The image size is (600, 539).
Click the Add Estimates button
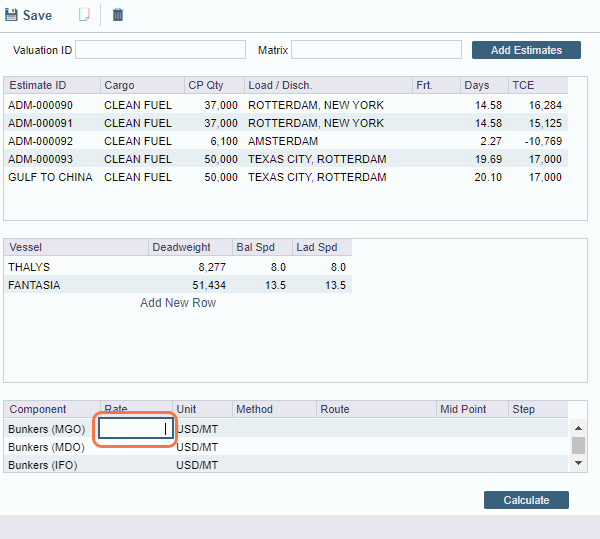click(526, 50)
